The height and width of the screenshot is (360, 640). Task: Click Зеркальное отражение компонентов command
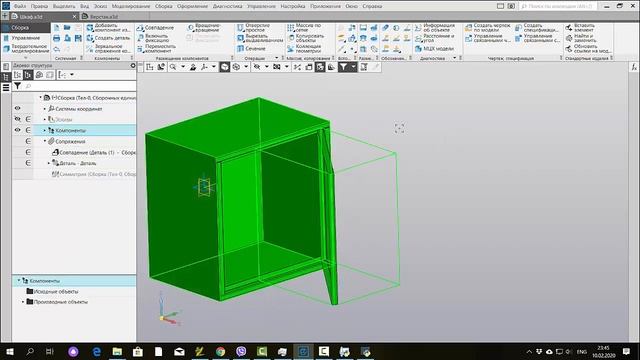tap(108, 49)
